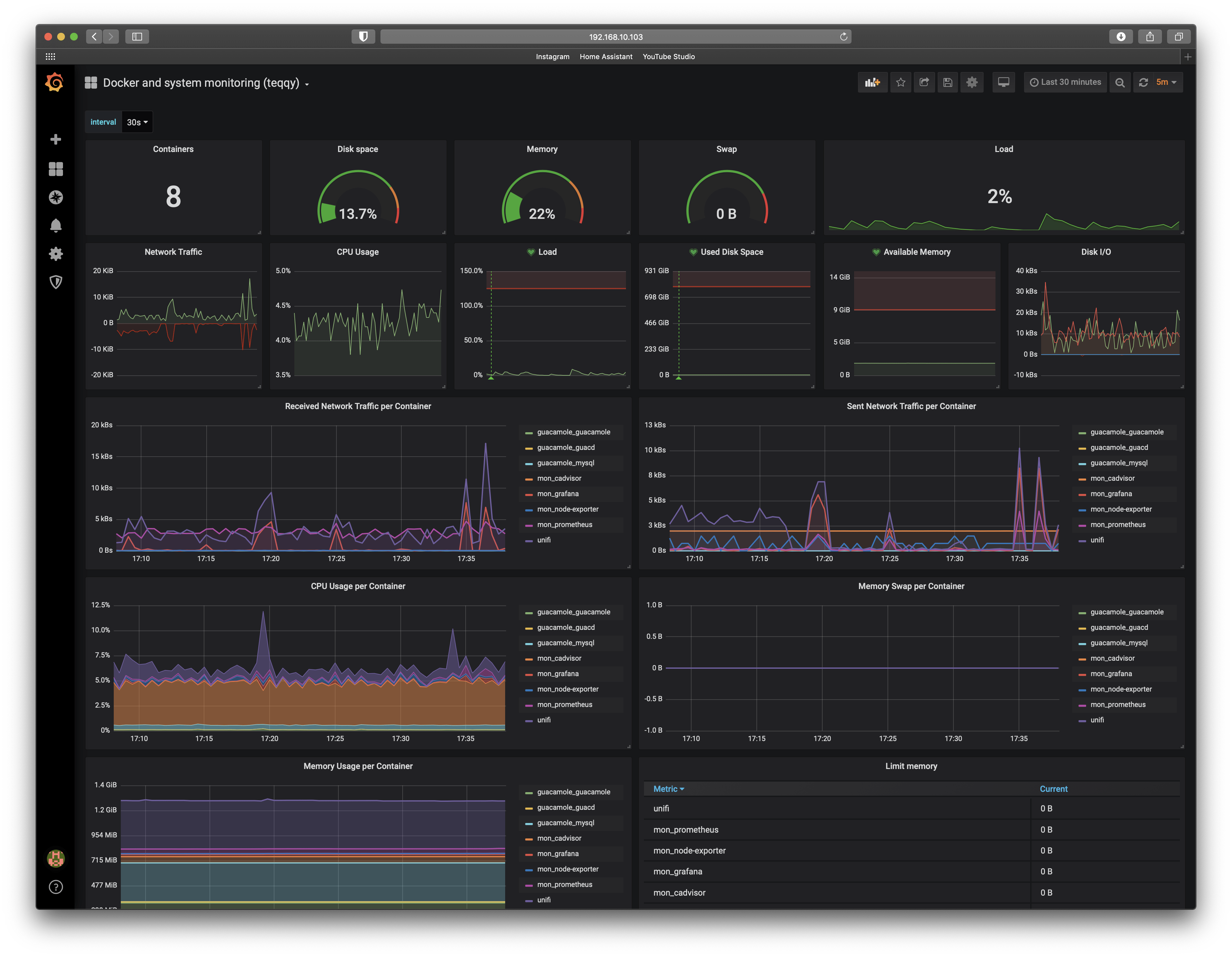Open the Last 30 minutes time picker
Image resolution: width=1232 pixels, height=957 pixels.
[1065, 82]
